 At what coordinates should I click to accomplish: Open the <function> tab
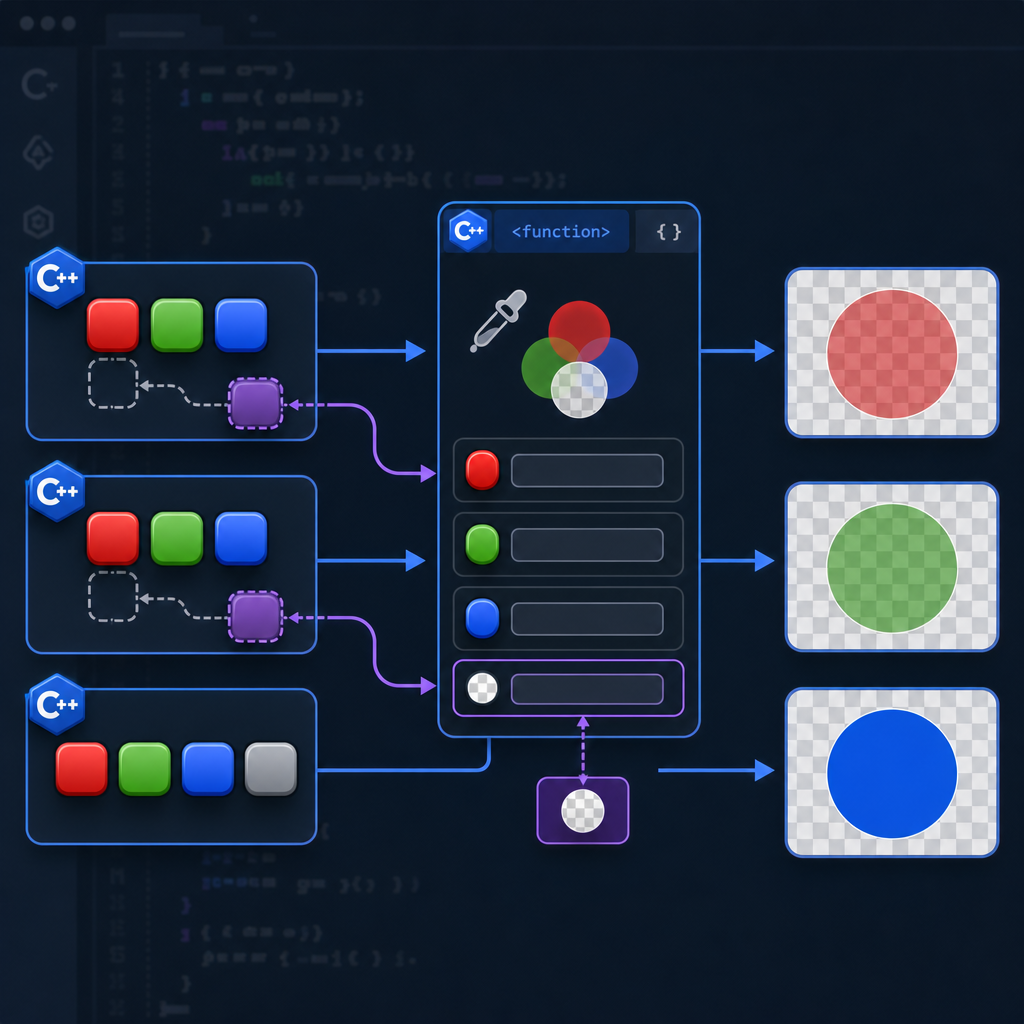tap(561, 231)
